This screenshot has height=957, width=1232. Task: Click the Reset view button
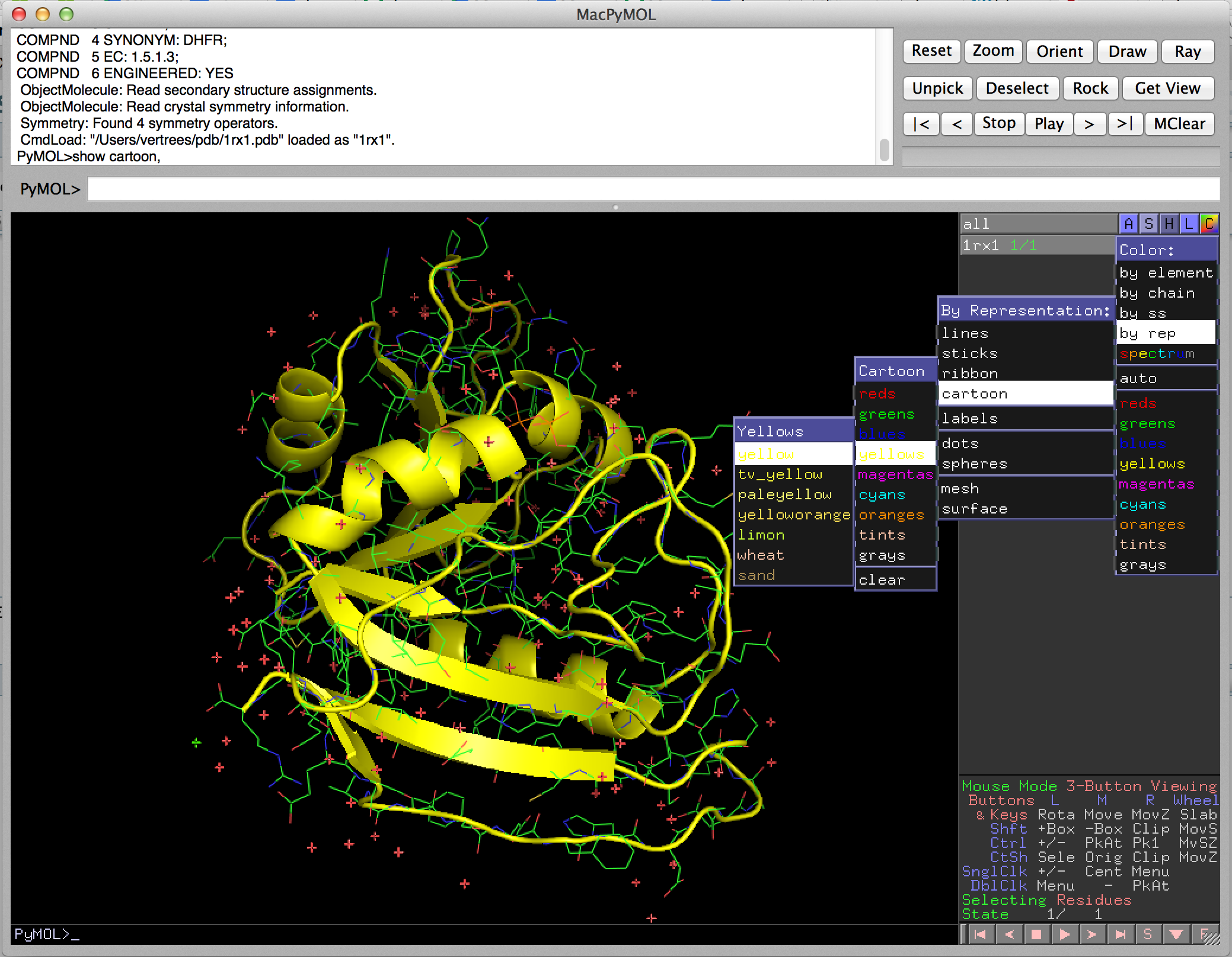(931, 51)
